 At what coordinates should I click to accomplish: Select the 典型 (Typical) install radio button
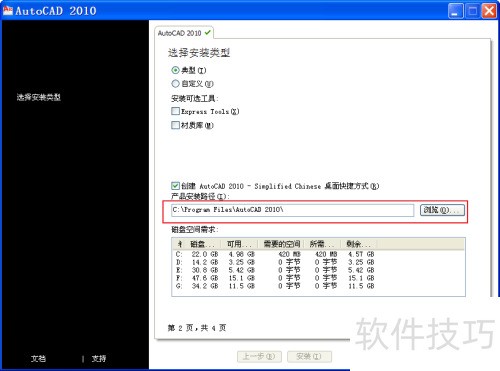[x=175, y=70]
